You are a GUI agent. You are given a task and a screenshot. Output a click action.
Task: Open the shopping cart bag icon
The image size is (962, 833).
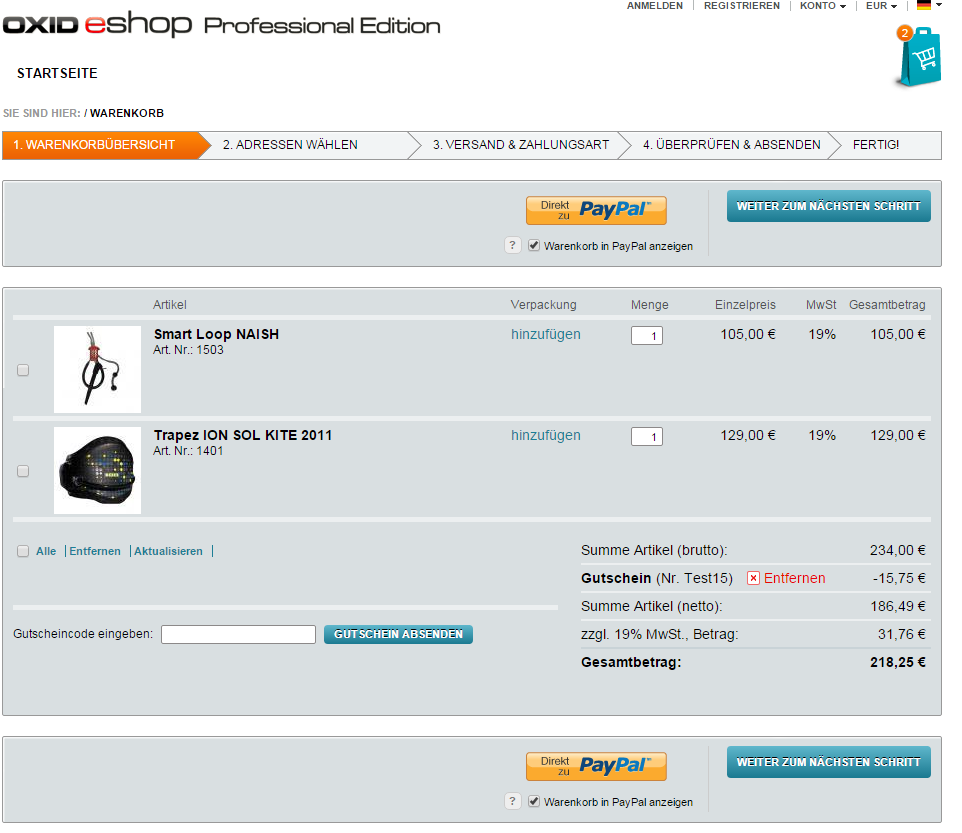tap(919, 59)
